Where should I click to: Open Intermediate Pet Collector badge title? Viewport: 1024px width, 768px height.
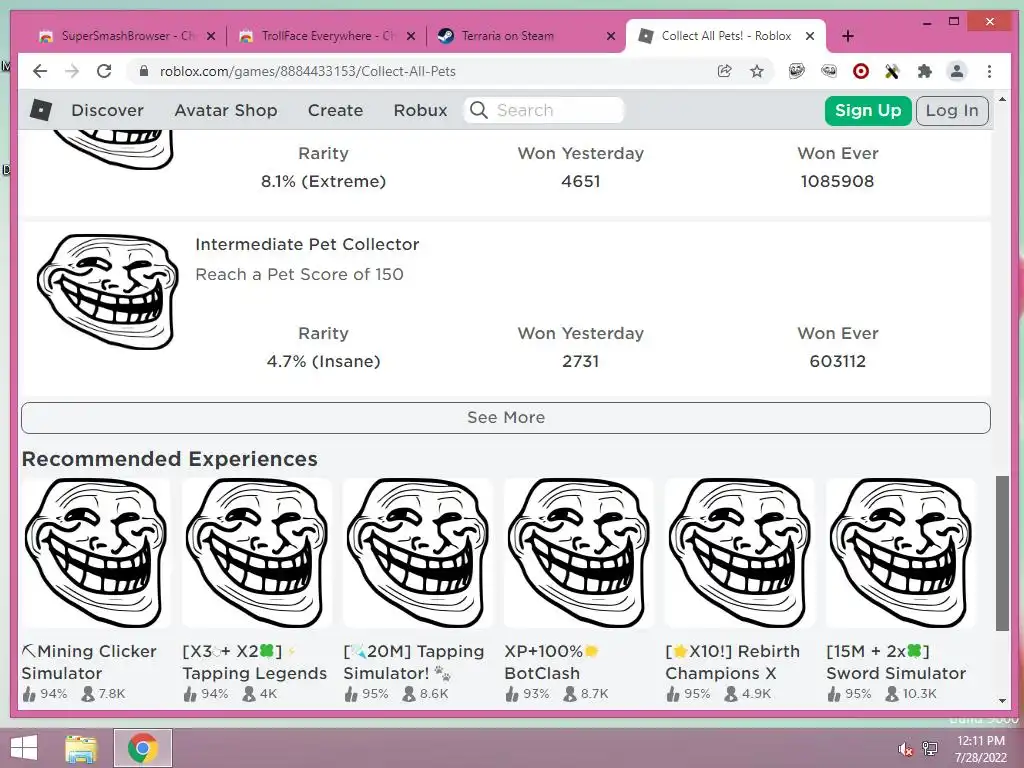(x=307, y=244)
